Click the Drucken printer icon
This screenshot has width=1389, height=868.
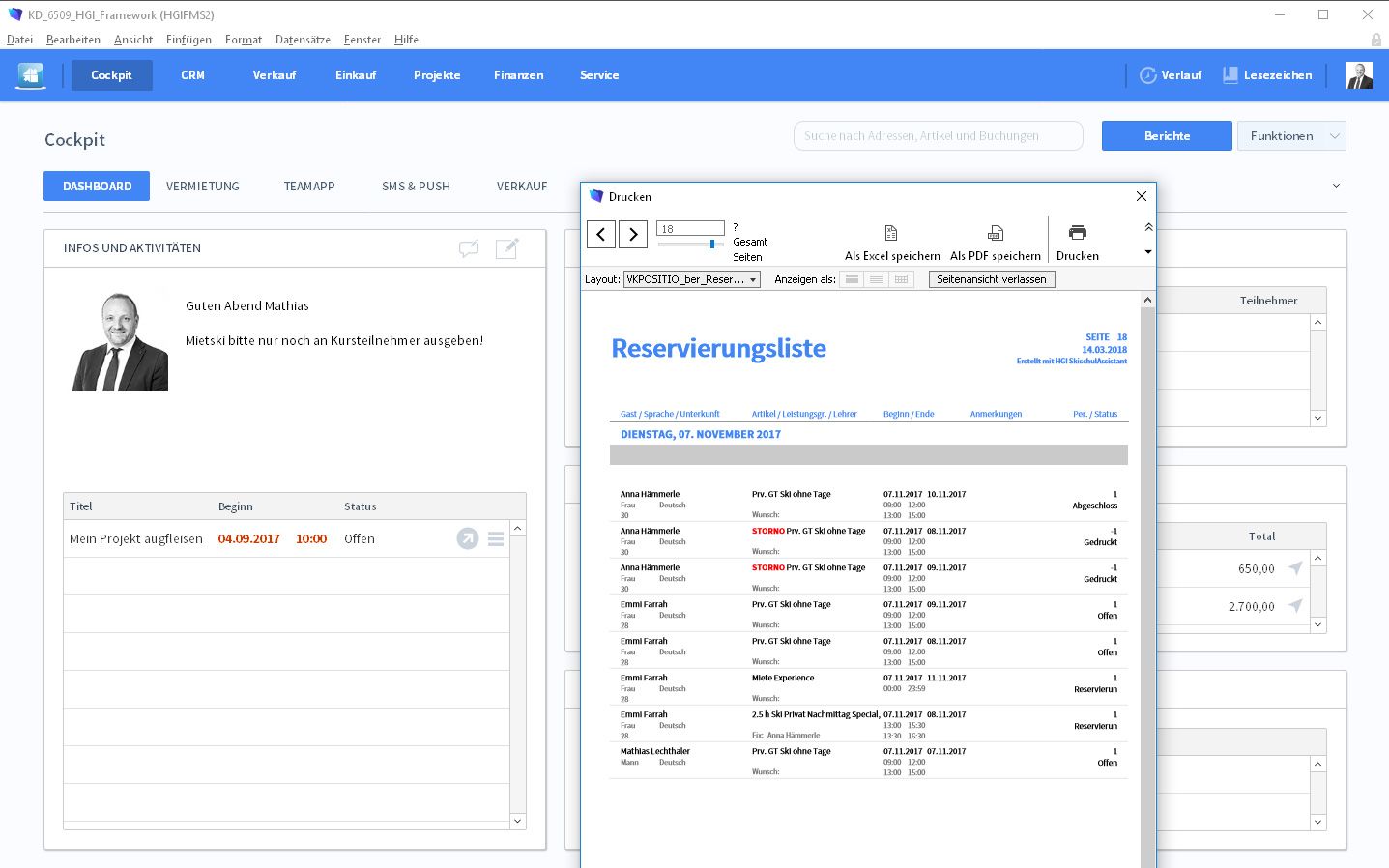point(1077,233)
